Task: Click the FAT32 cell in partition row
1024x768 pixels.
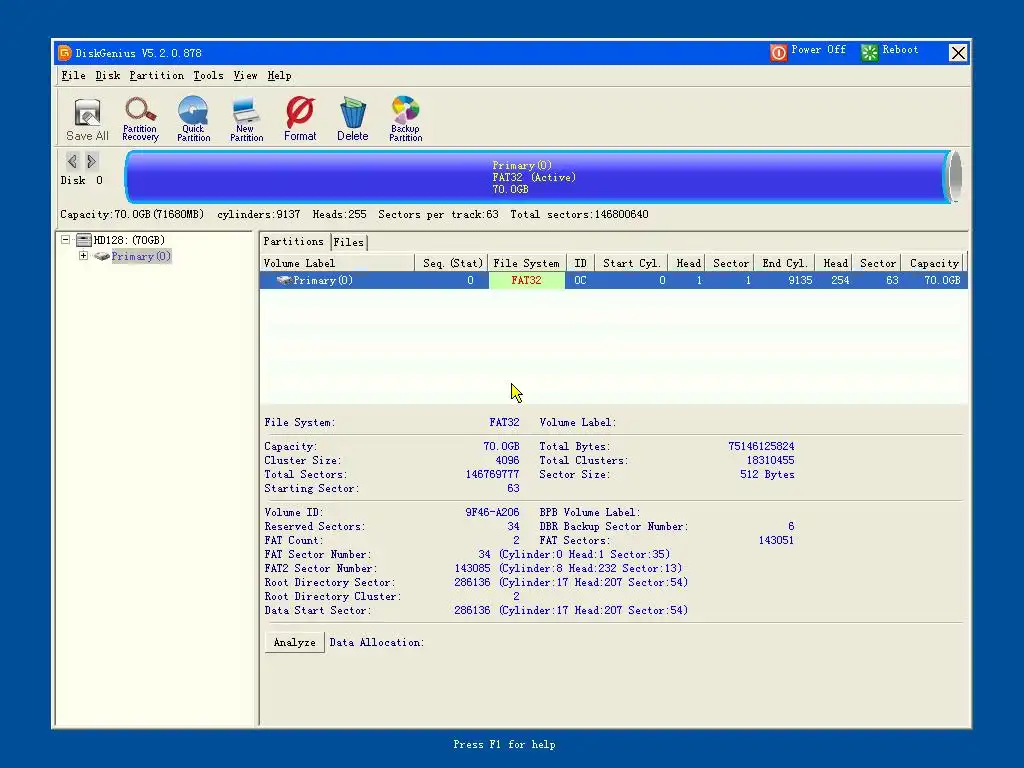Action: 526,280
